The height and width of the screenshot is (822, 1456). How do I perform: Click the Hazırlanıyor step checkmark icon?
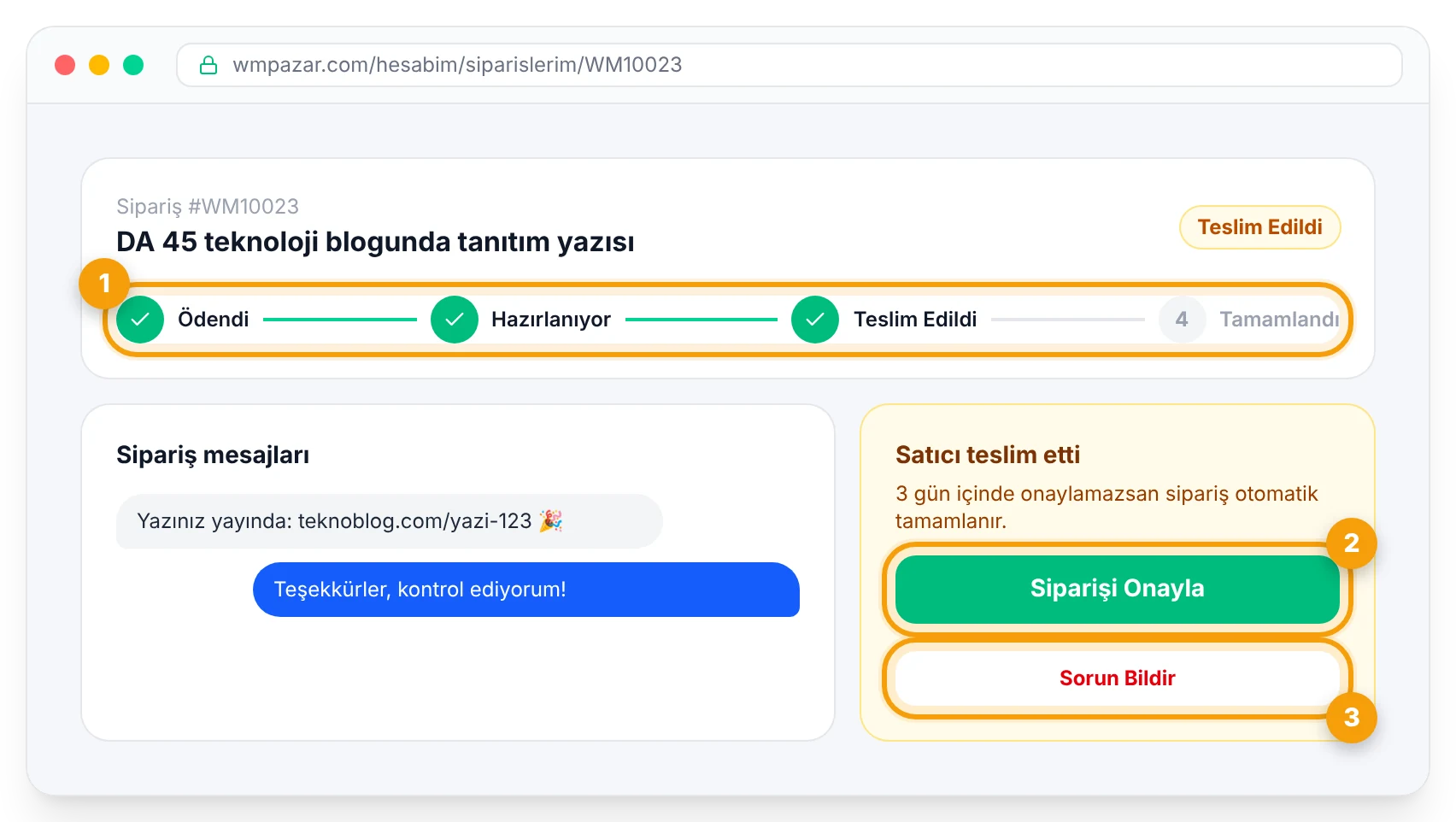(455, 320)
